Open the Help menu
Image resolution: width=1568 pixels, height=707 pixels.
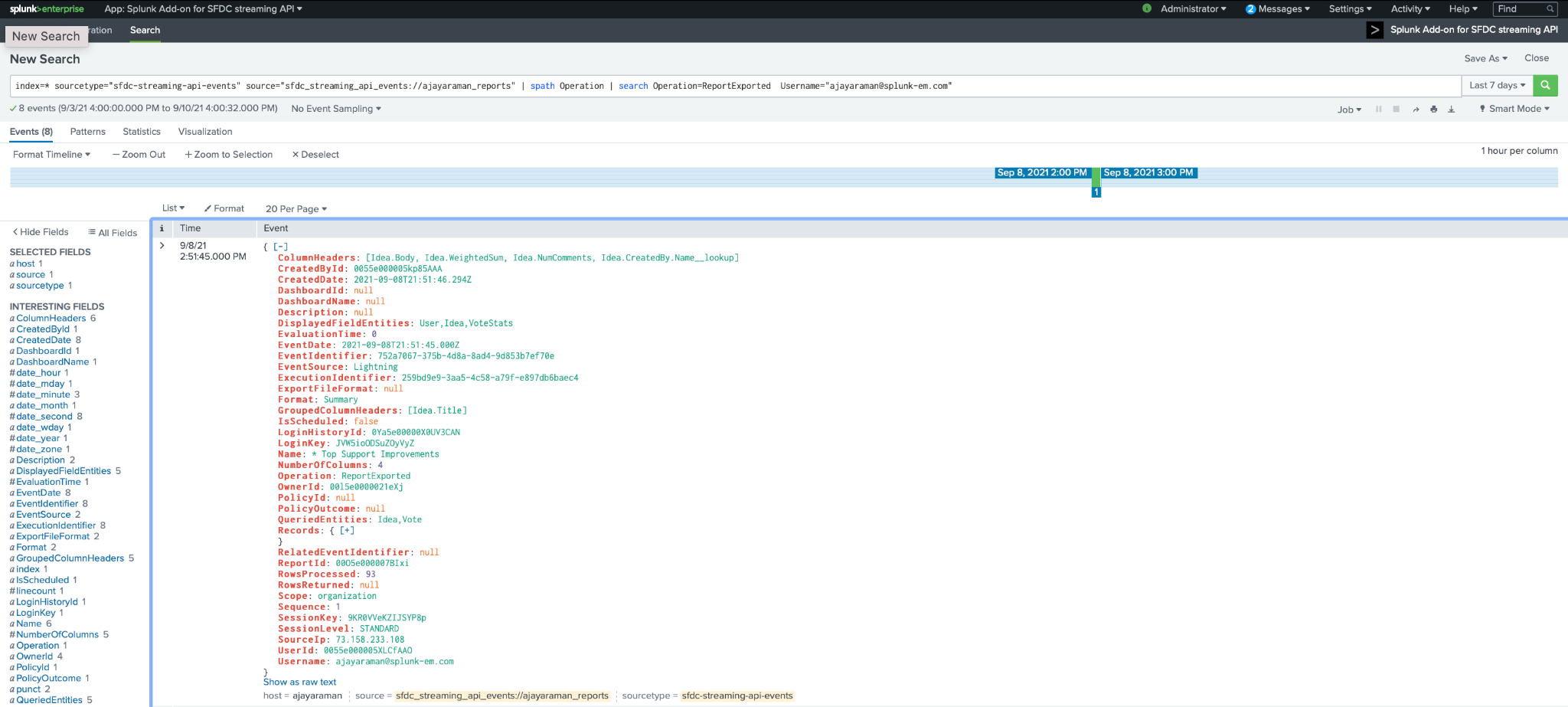tap(1463, 9)
